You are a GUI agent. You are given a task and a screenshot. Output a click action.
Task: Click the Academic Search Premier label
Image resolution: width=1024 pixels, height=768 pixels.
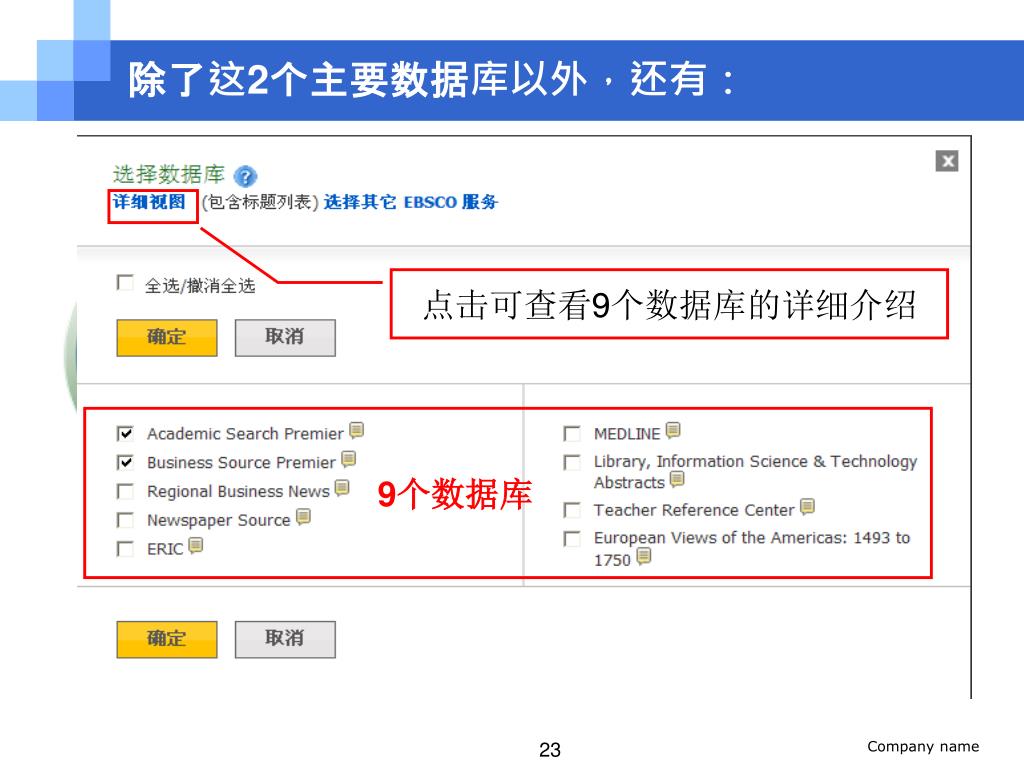245,434
